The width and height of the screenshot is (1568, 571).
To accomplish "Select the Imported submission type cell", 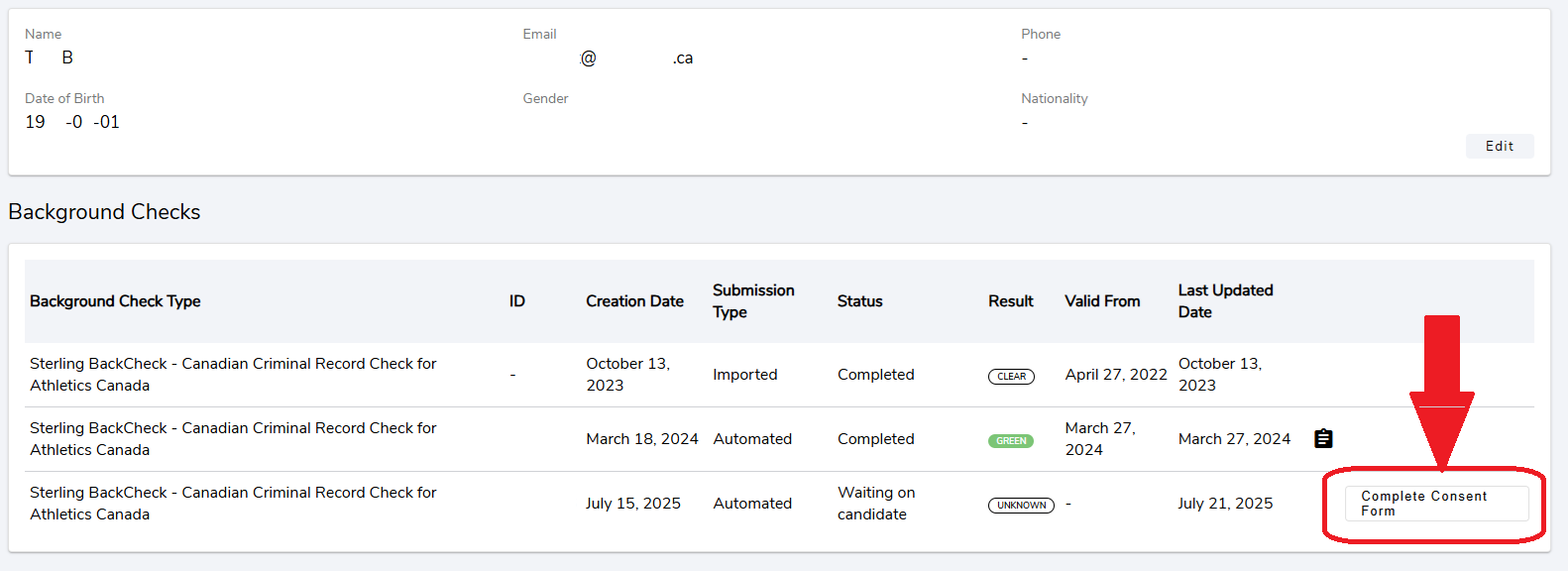I will tap(744, 375).
